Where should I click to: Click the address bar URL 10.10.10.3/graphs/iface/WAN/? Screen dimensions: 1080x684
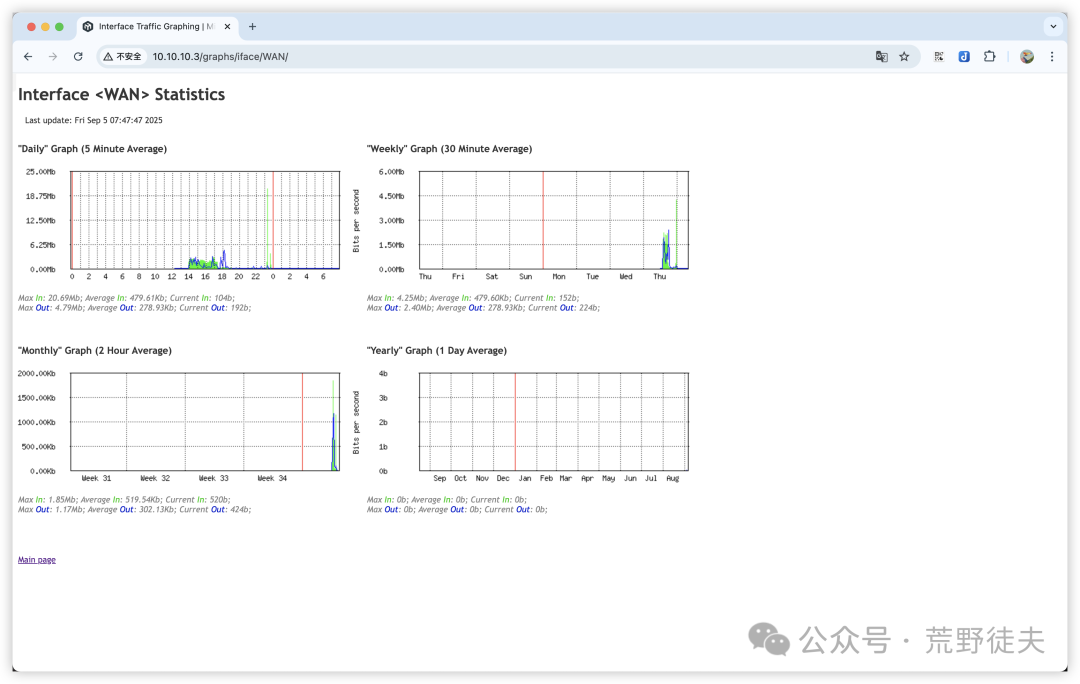point(220,56)
